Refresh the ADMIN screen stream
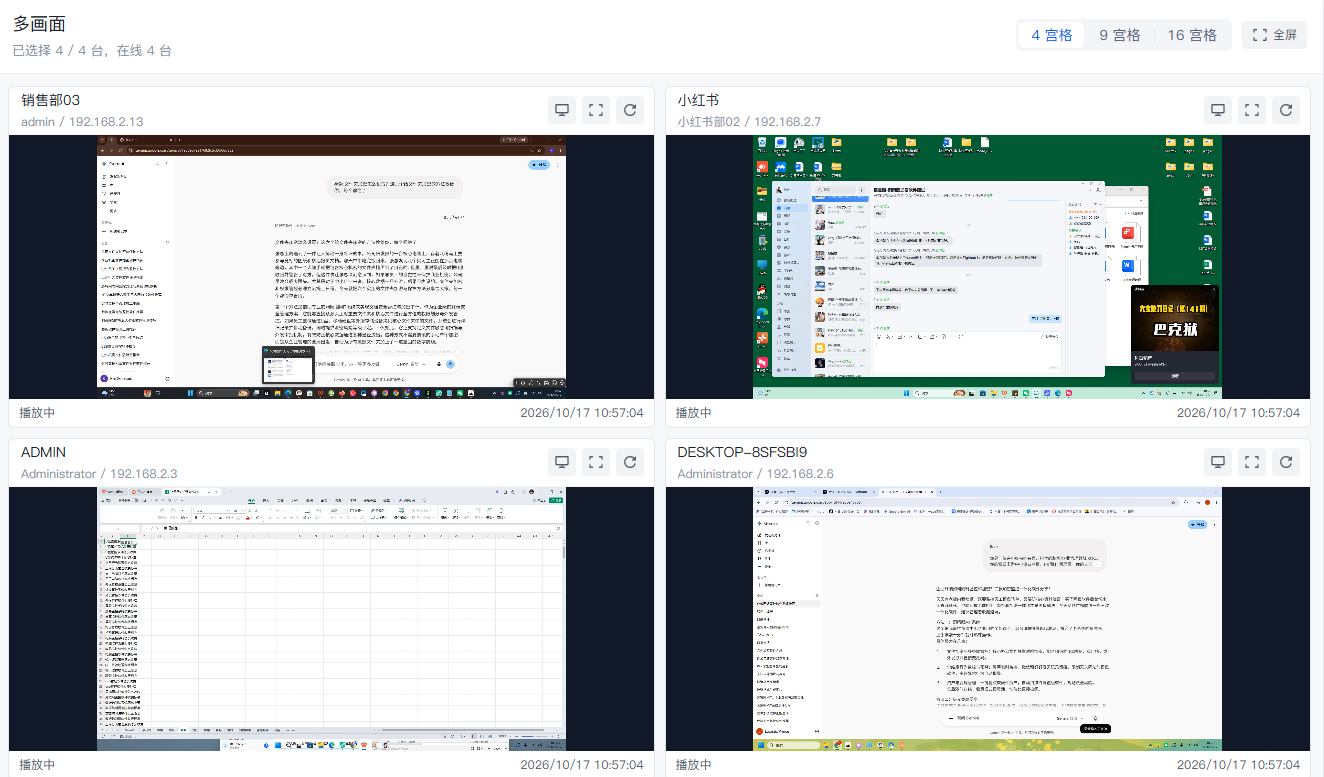The image size is (1324, 777). (630, 462)
